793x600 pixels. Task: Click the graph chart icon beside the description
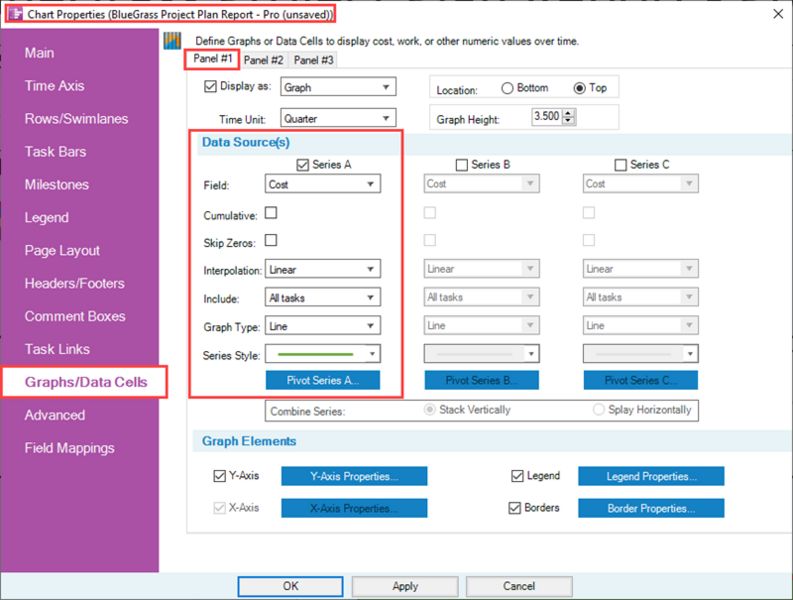(172, 41)
